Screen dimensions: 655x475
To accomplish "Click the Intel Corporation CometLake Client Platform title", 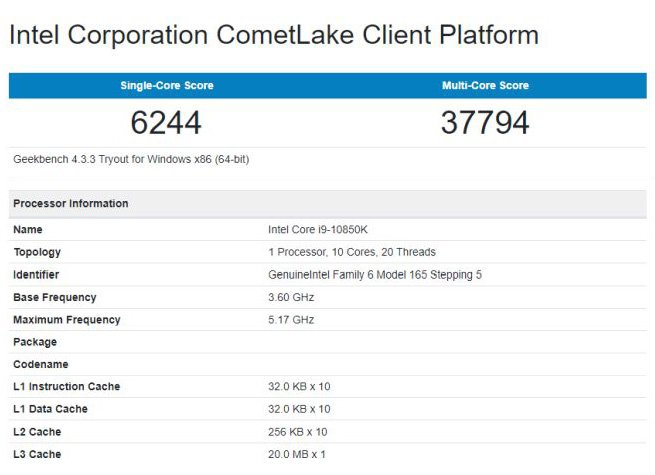I will [274, 35].
